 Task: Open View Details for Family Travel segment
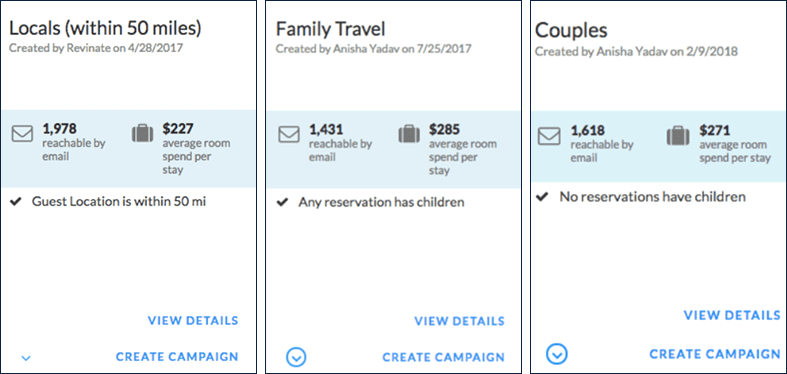click(459, 321)
